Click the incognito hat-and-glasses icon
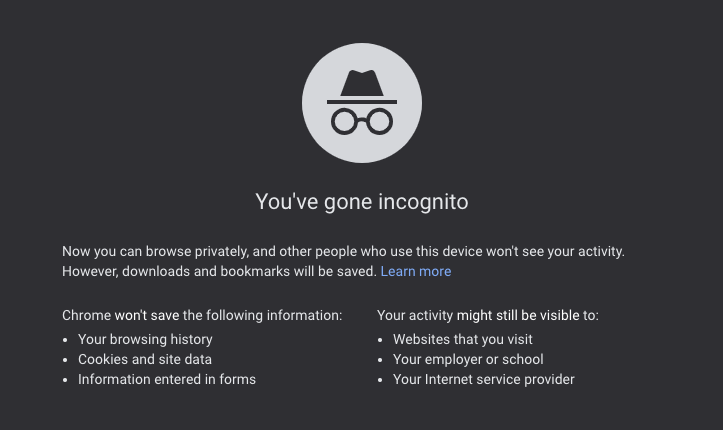The height and width of the screenshot is (430, 723). click(x=362, y=103)
